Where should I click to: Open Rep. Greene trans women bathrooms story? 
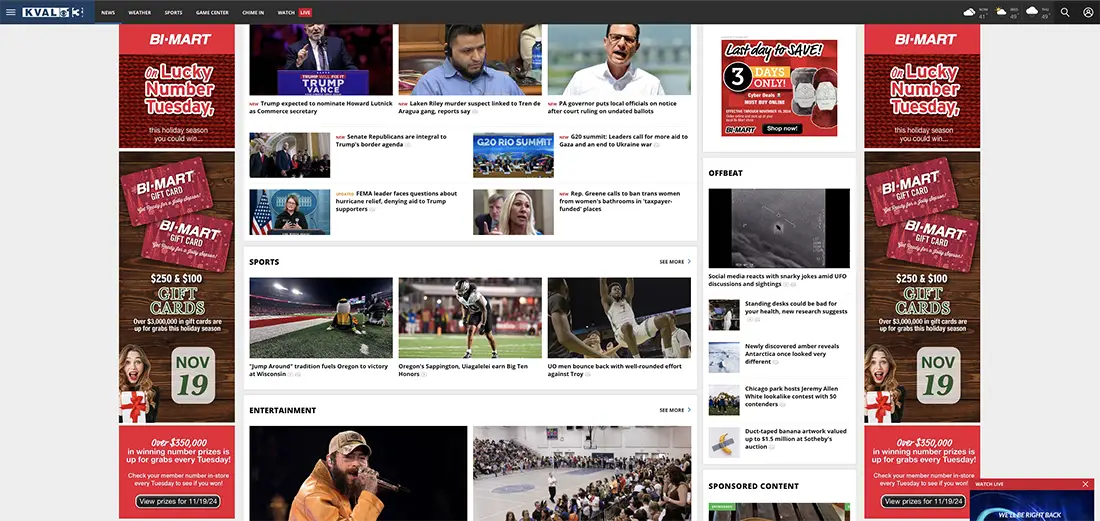620,201
